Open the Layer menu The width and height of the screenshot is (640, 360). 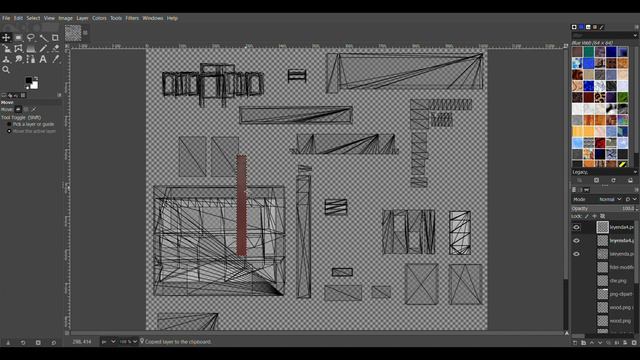(82, 18)
